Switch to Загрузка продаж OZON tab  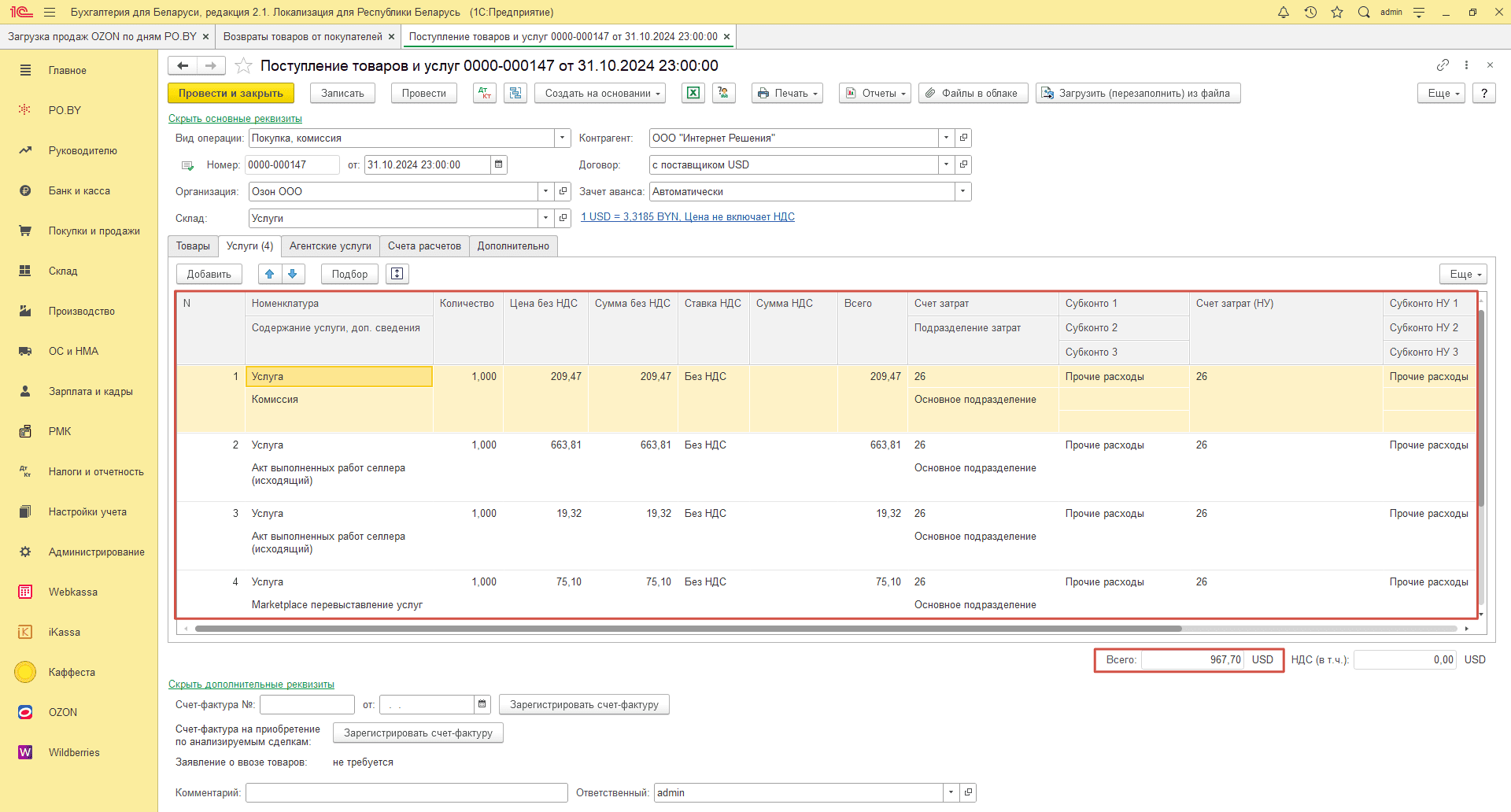[x=102, y=36]
